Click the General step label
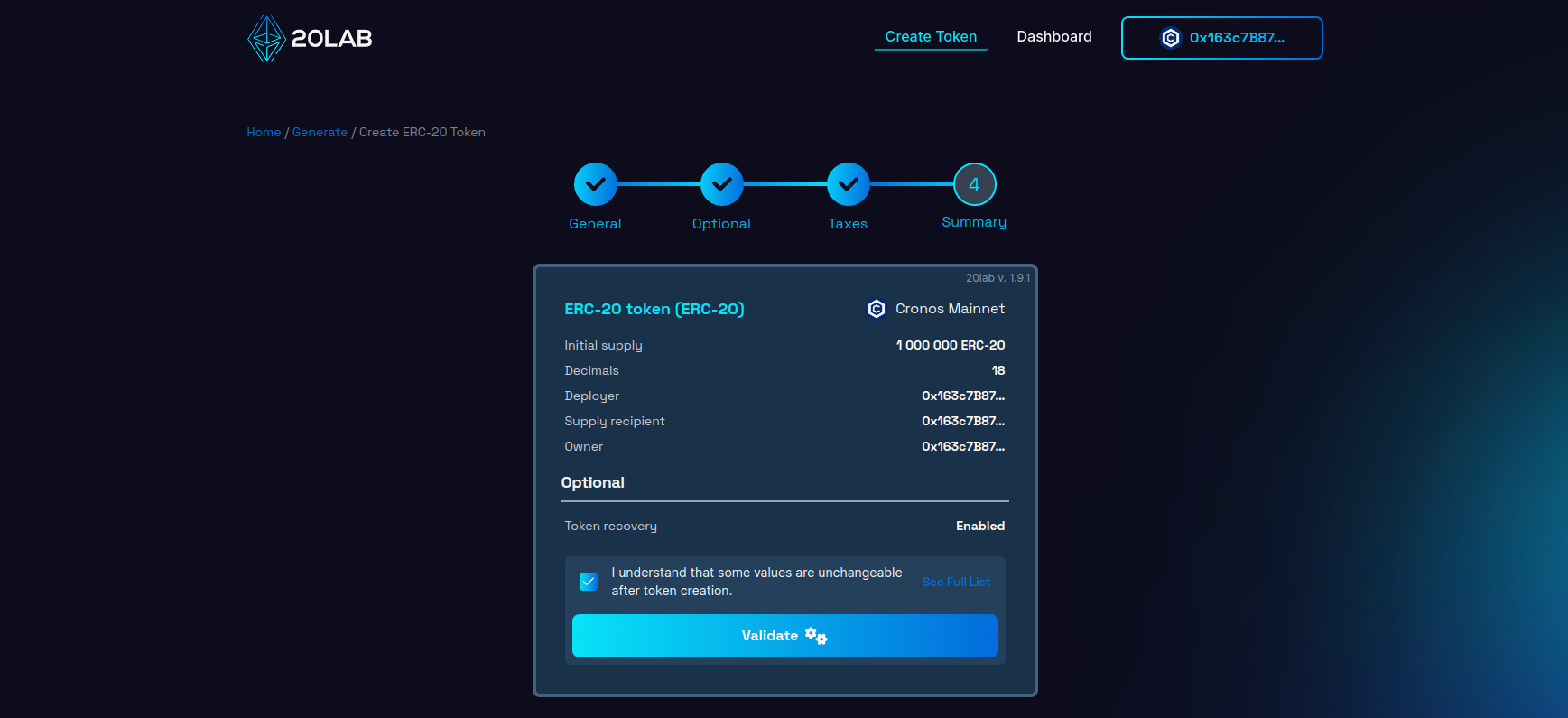Viewport: 1568px width, 718px height. coord(596,224)
